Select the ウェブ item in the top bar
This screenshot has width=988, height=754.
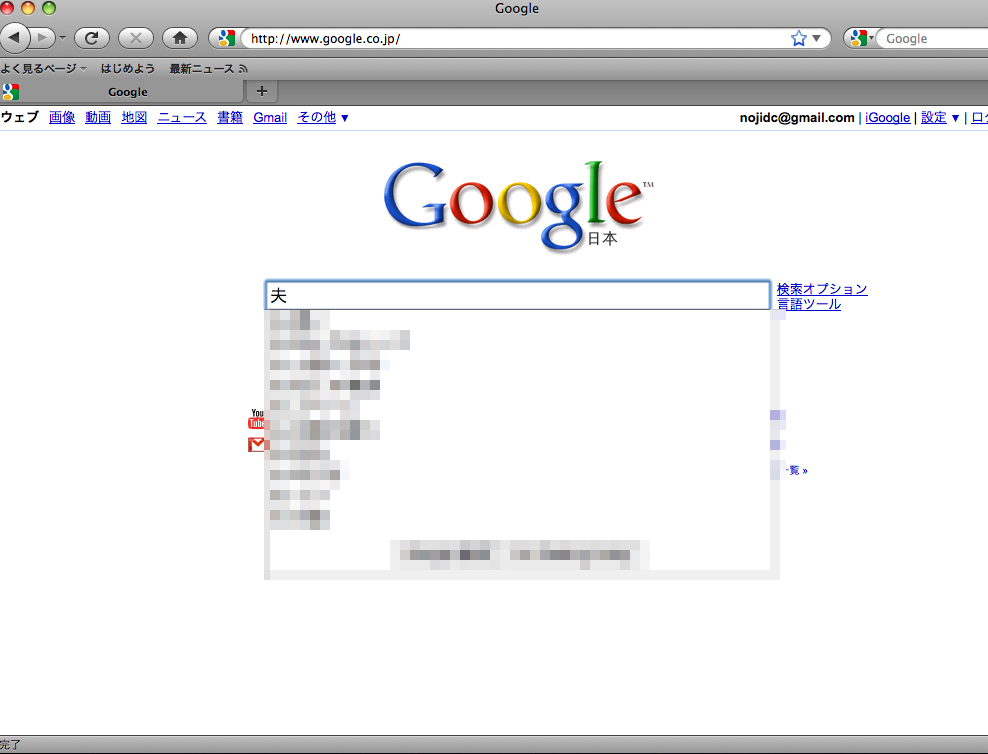point(20,117)
